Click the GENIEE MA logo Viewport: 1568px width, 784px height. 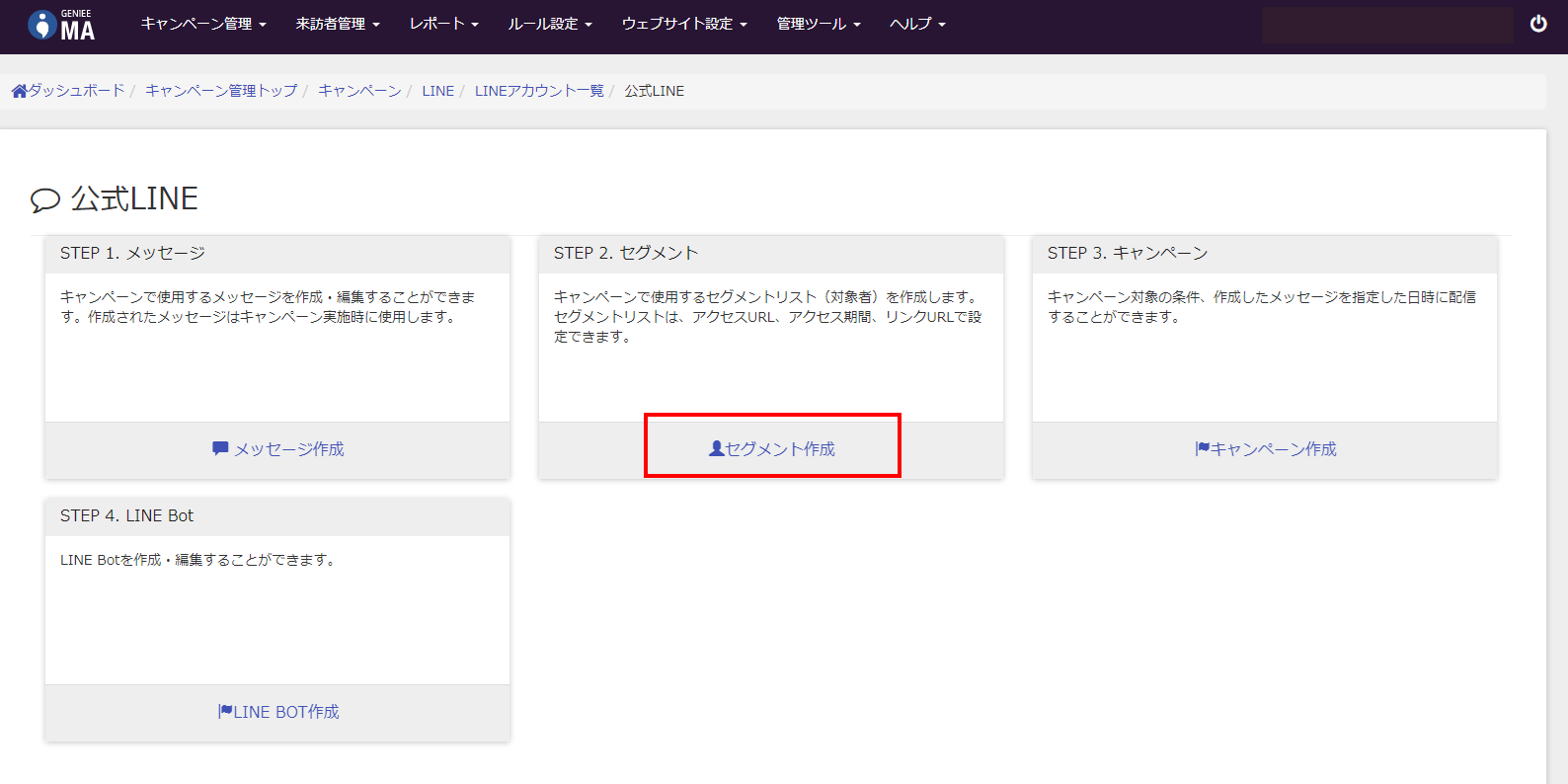click(61, 25)
